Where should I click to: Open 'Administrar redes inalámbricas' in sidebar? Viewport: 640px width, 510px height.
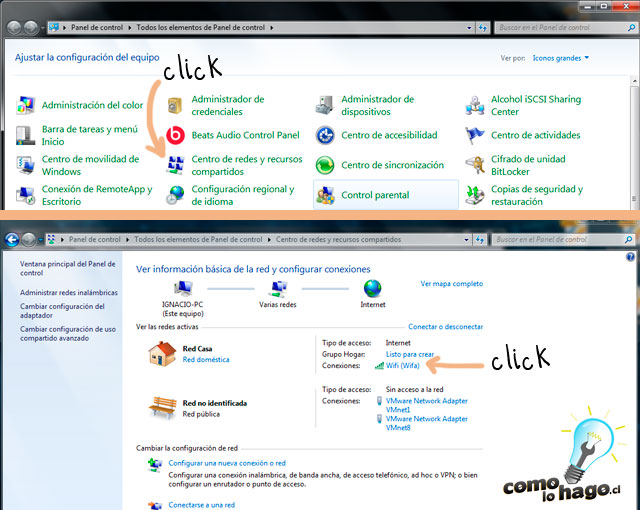click(68, 292)
